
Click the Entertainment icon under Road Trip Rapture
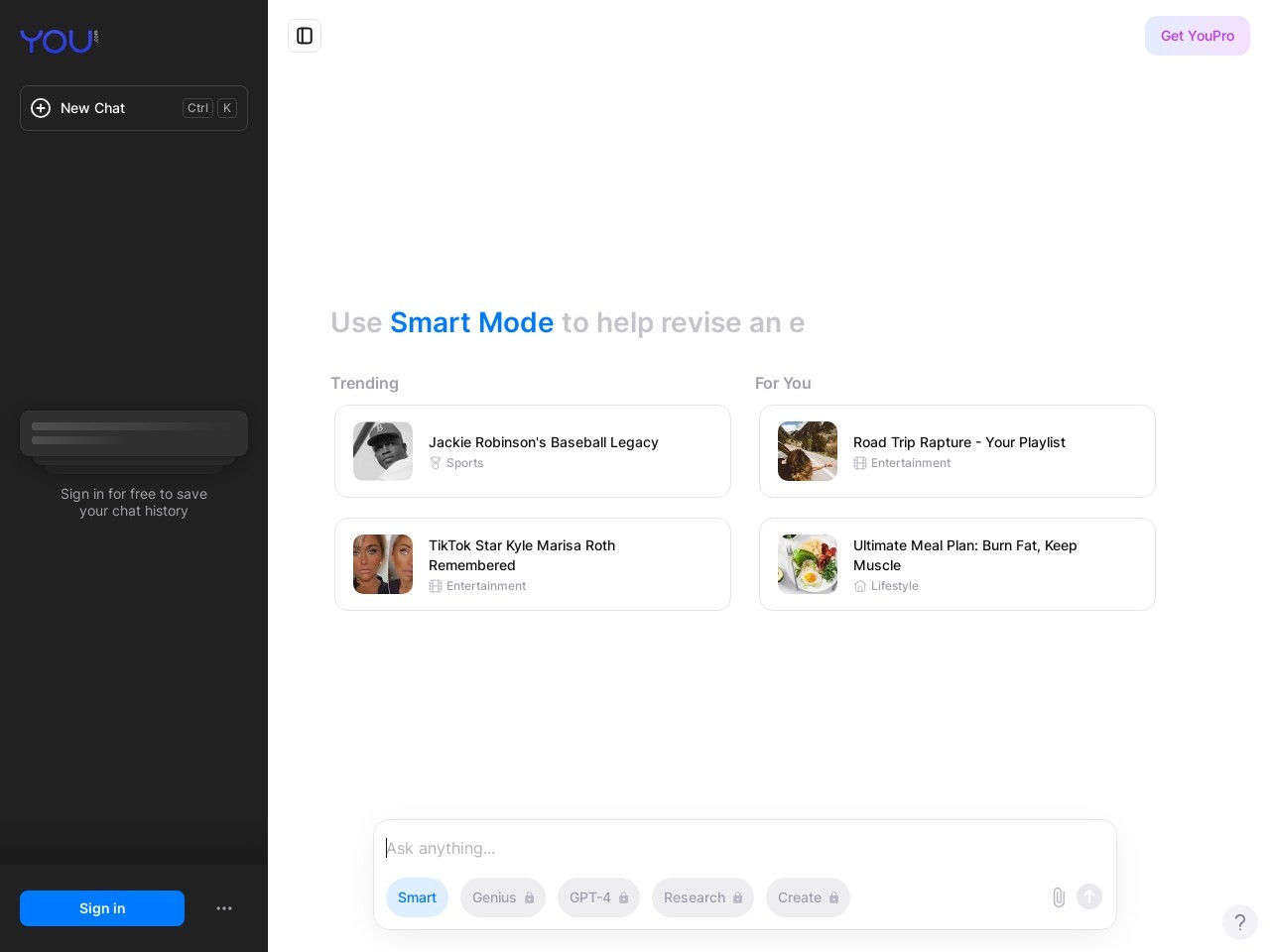(x=860, y=463)
